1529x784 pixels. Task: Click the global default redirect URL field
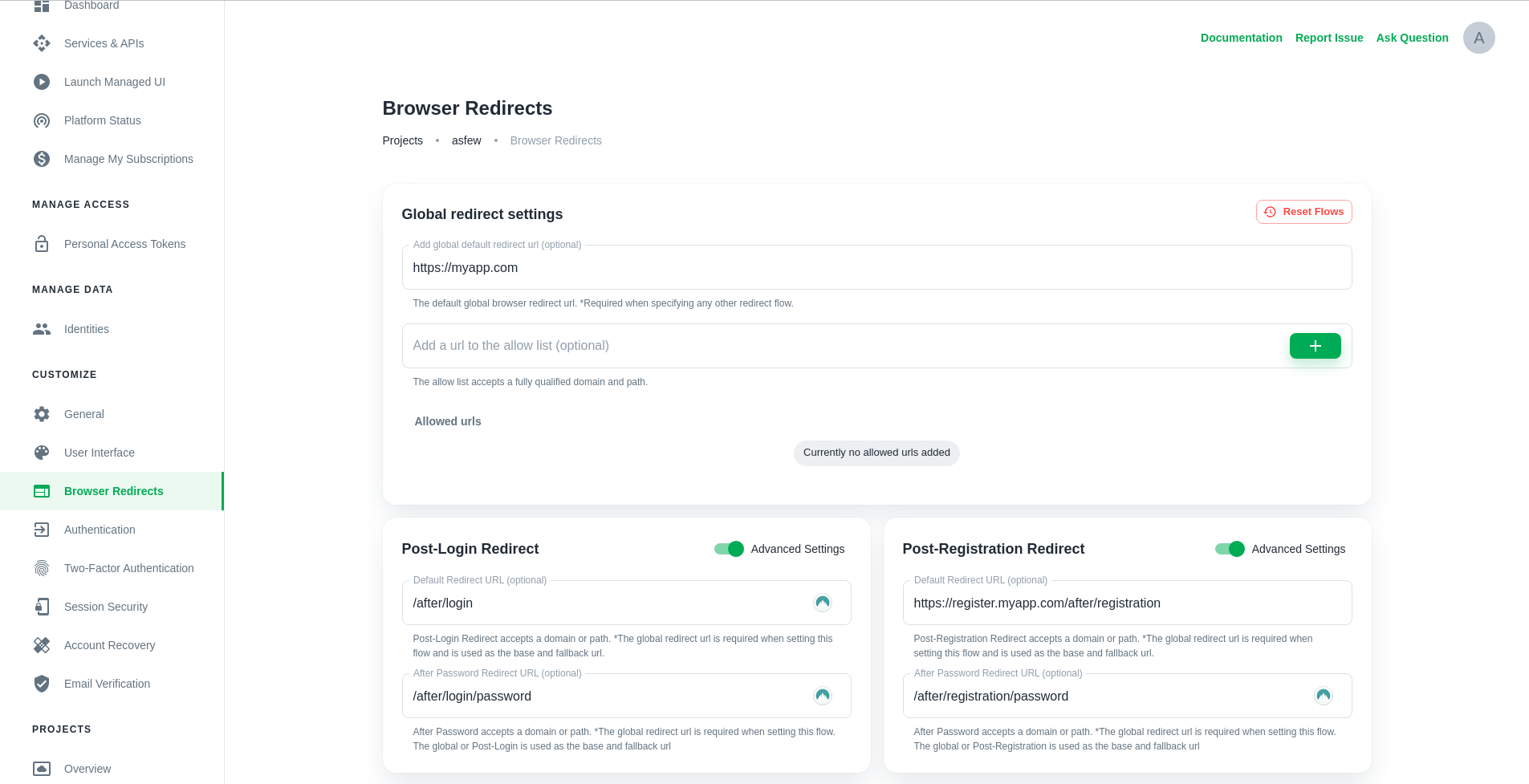tap(876, 268)
